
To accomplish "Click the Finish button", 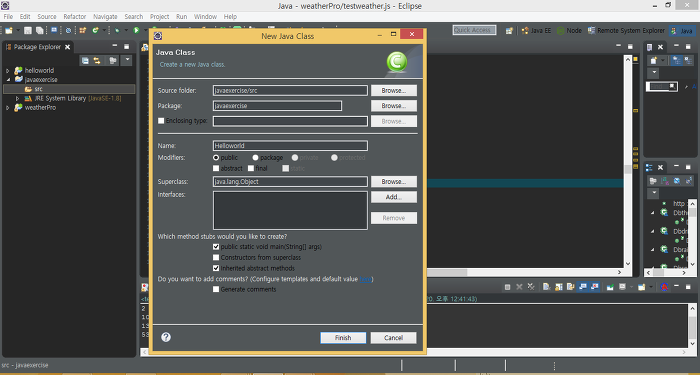I will (343, 338).
